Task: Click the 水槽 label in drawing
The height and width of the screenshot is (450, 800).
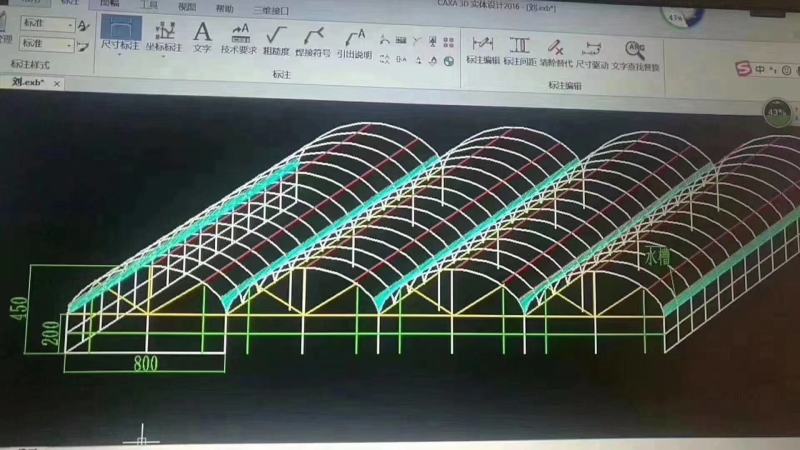Action: (x=657, y=257)
